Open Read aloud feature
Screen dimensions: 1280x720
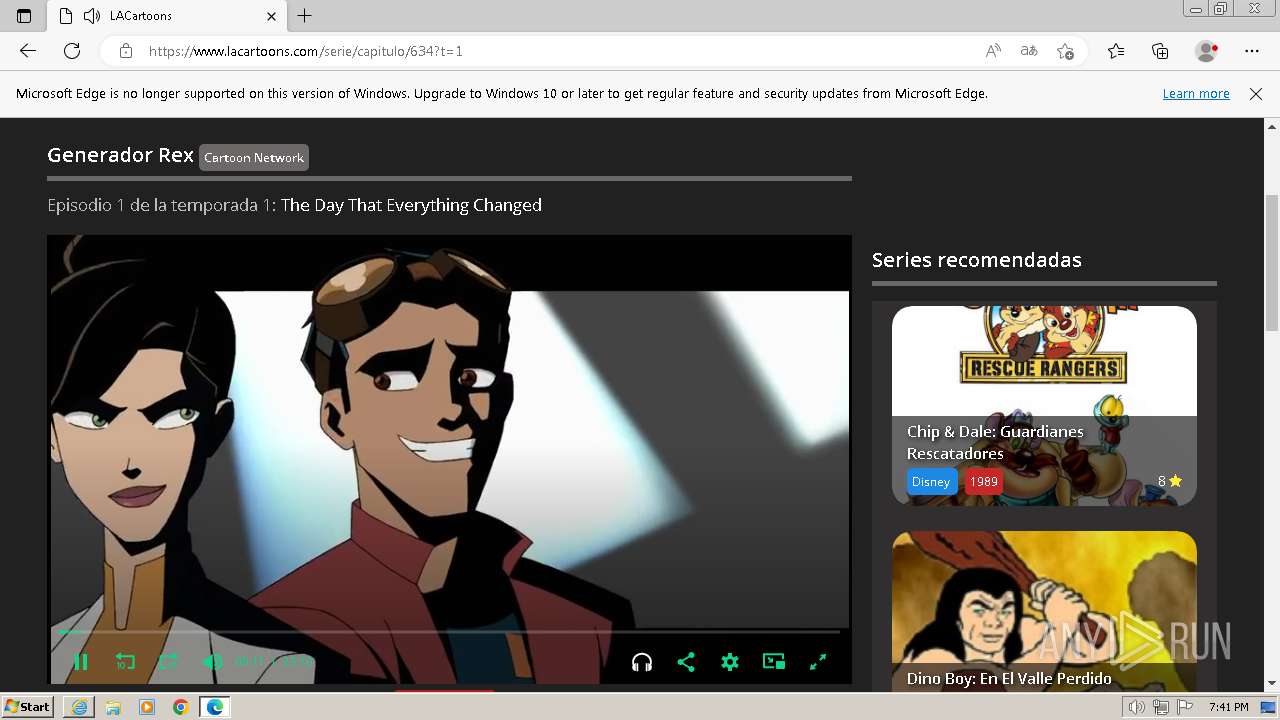pyautogui.click(x=993, y=51)
